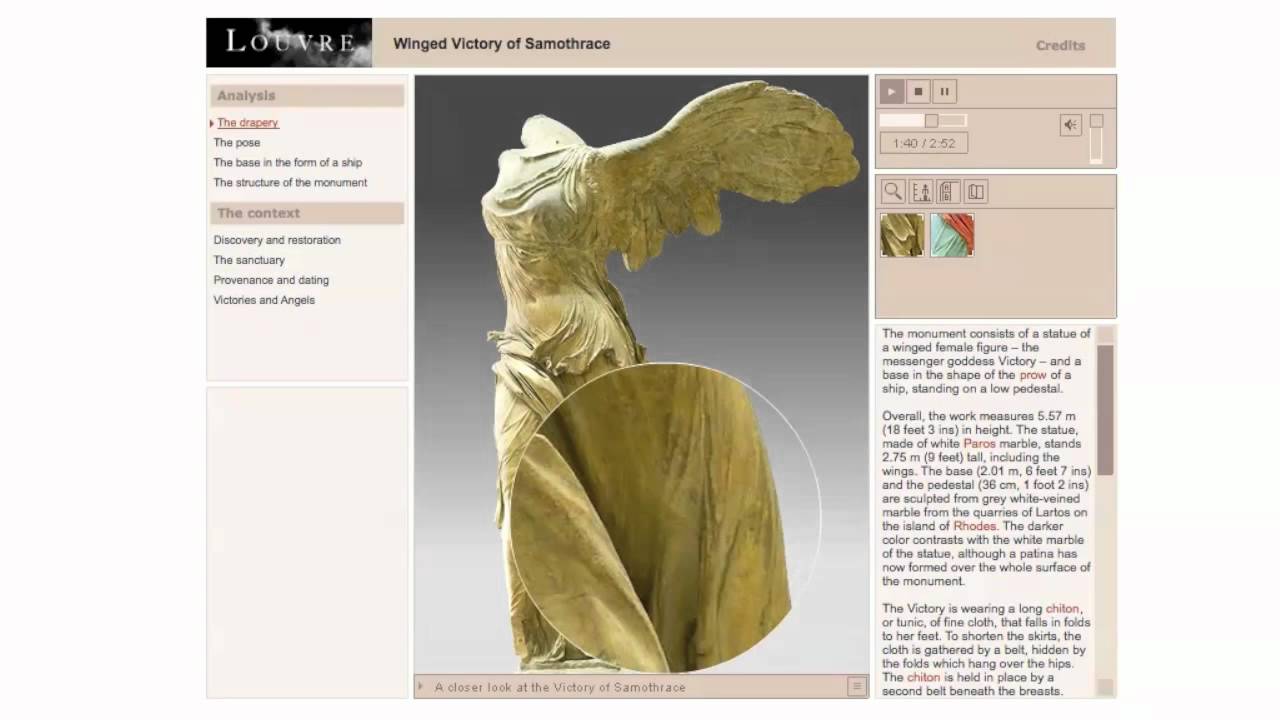
Task: Click the scroll-up arrow of text panel
Action: pos(1105,334)
